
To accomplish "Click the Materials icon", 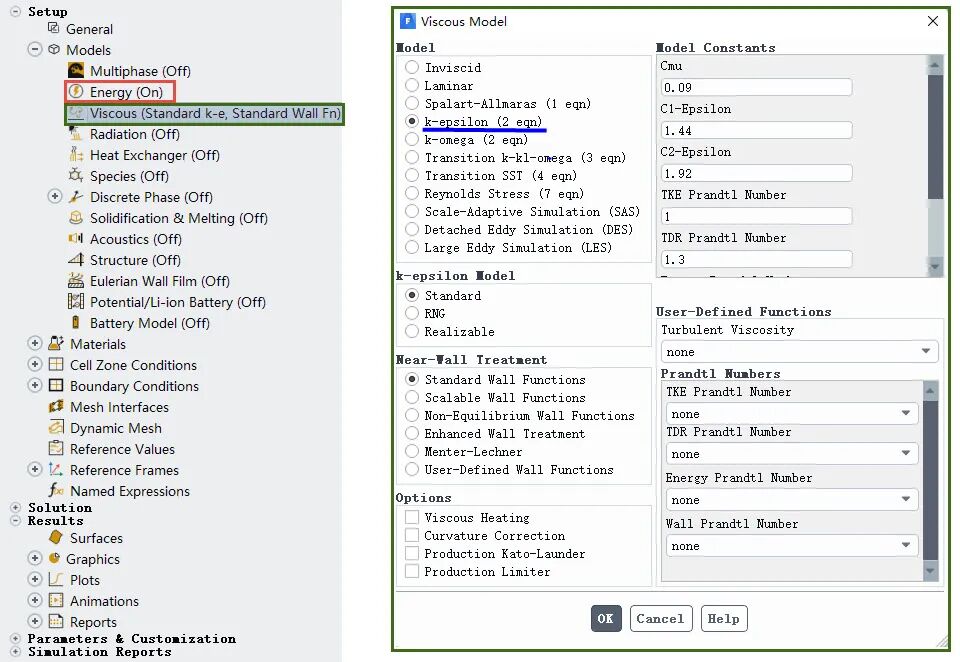I will [x=56, y=343].
